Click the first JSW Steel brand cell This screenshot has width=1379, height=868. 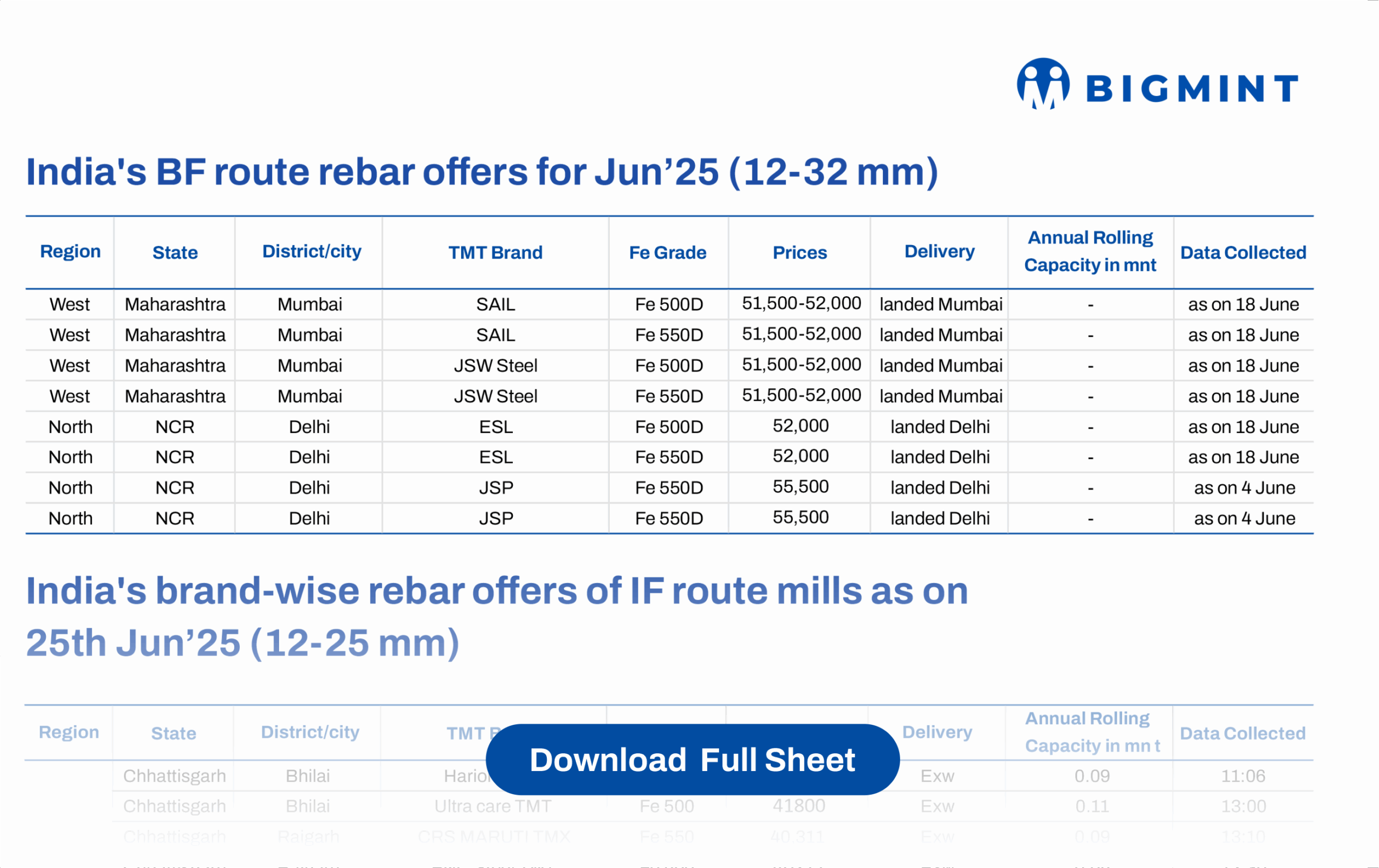496,366
